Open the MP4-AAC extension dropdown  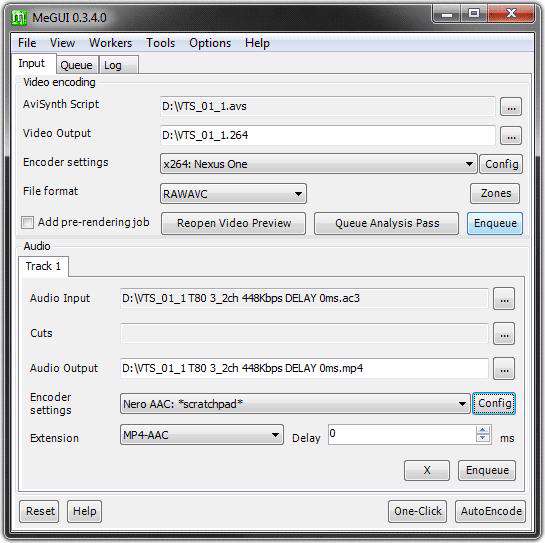click(202, 435)
